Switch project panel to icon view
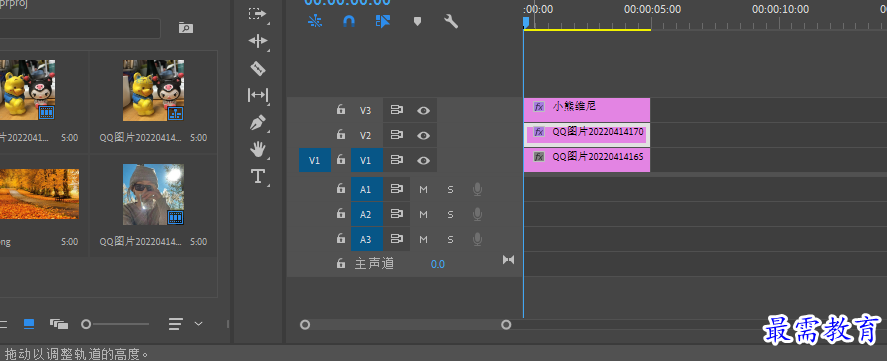 pyautogui.click(x=29, y=324)
